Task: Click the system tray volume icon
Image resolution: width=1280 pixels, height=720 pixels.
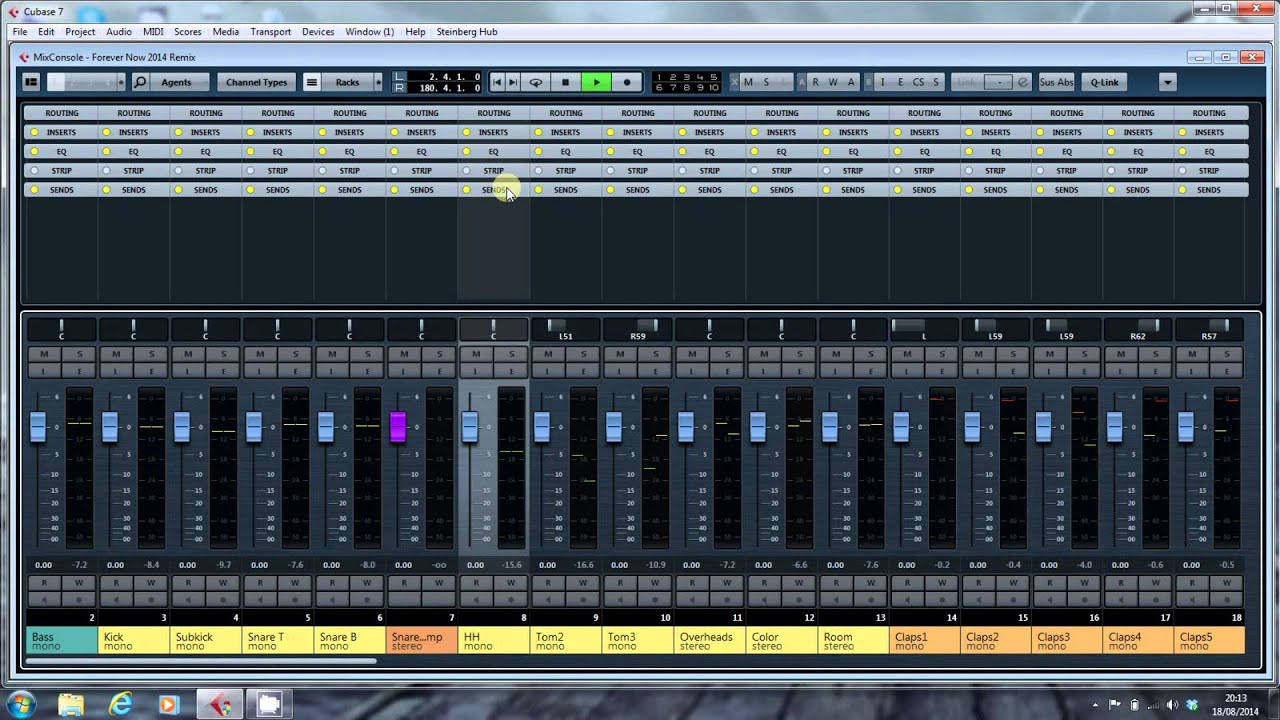Action: coord(1173,704)
